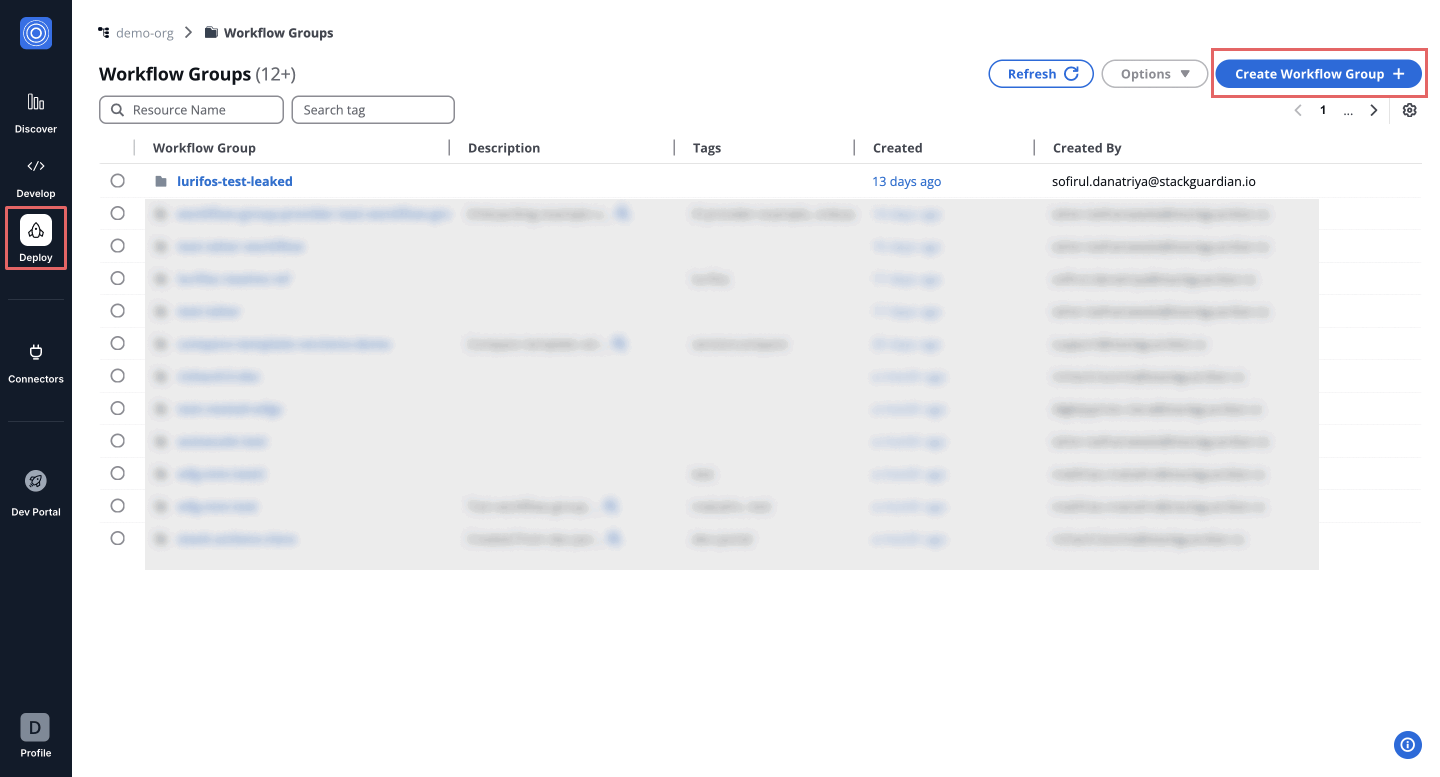Select page number 1
Viewport: 1440px width, 777px height.
click(x=1323, y=111)
